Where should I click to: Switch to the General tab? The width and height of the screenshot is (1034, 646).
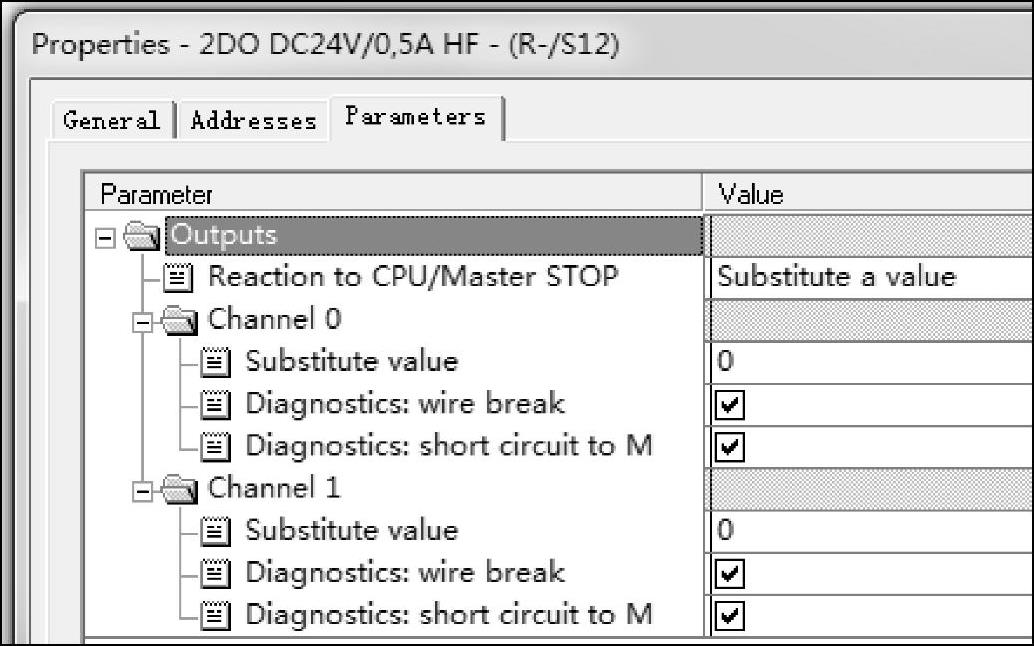pyautogui.click(x=111, y=121)
